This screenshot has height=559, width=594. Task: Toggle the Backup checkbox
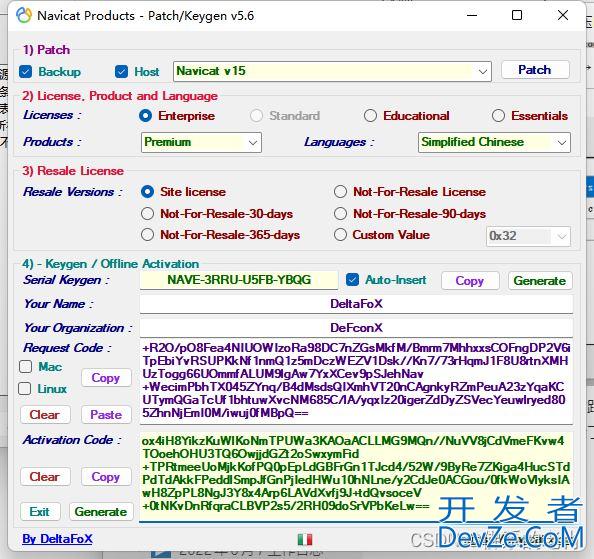tap(25, 72)
